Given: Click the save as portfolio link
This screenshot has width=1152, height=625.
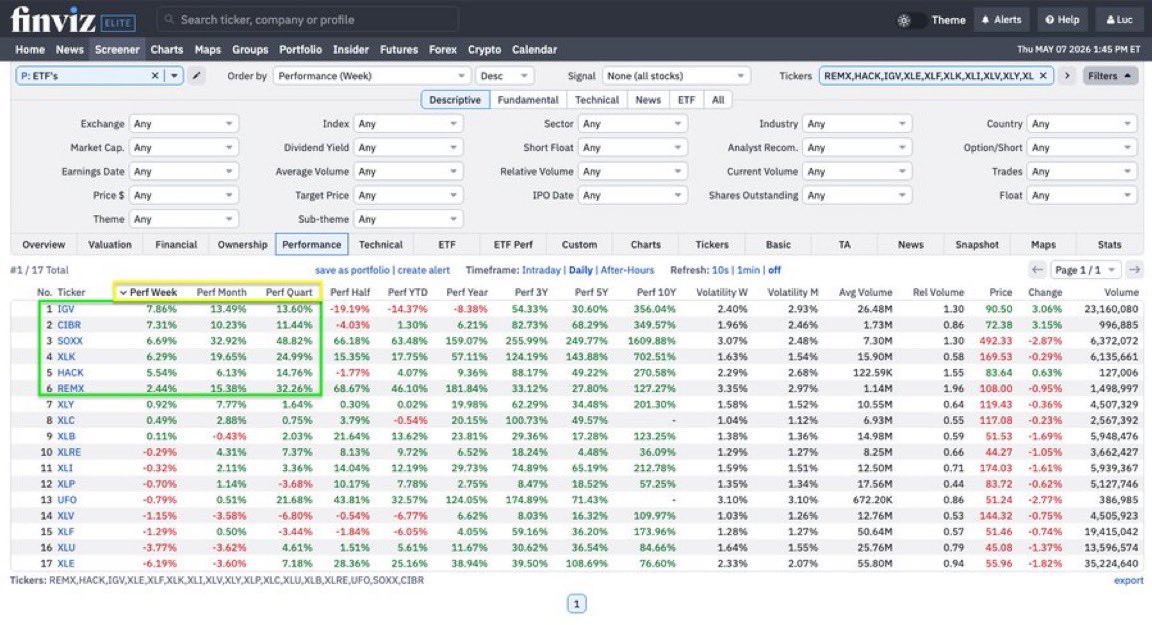Looking at the screenshot, I should [x=353, y=270].
